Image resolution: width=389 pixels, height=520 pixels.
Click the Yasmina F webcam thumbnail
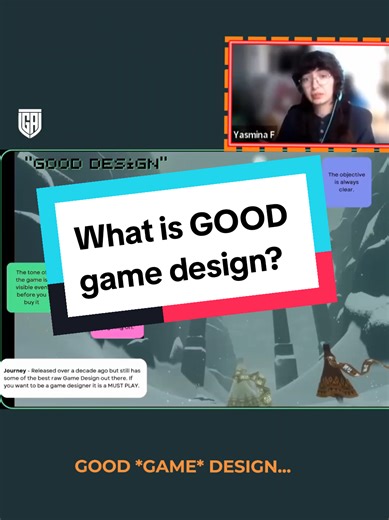tap(309, 94)
